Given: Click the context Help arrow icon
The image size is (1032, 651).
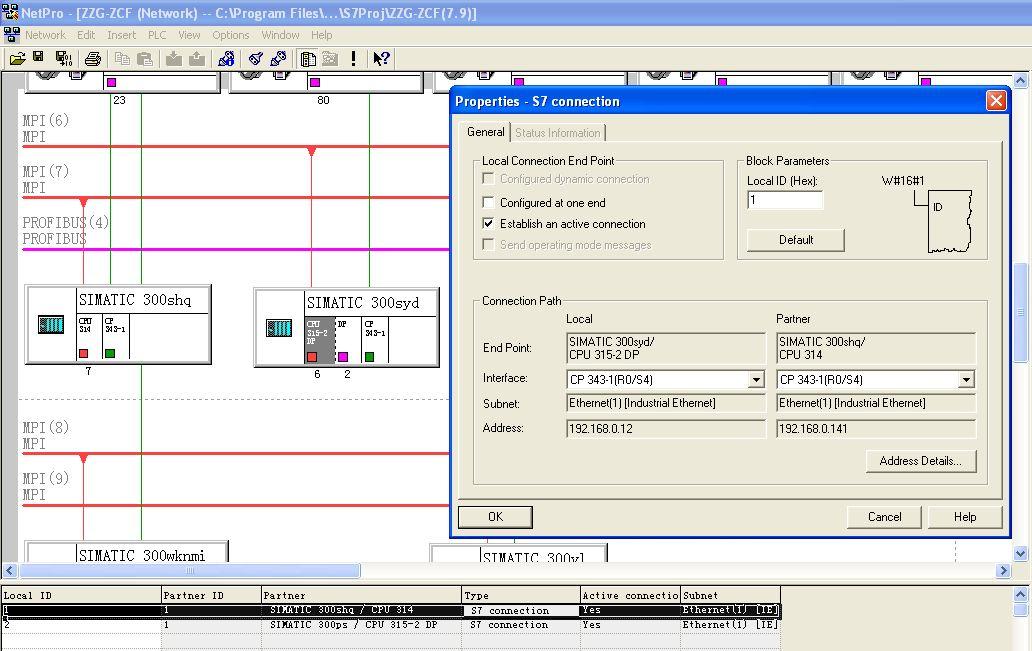Looking at the screenshot, I should [x=381, y=59].
